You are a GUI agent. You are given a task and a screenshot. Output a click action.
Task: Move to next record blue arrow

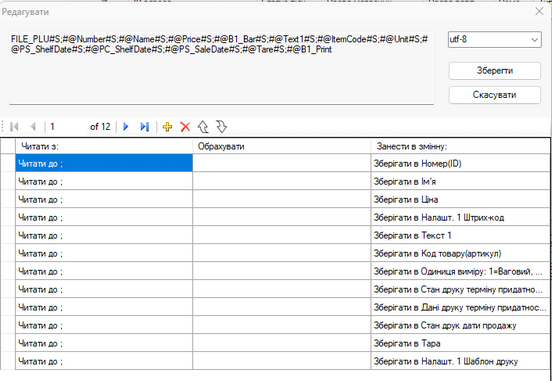tap(126, 127)
